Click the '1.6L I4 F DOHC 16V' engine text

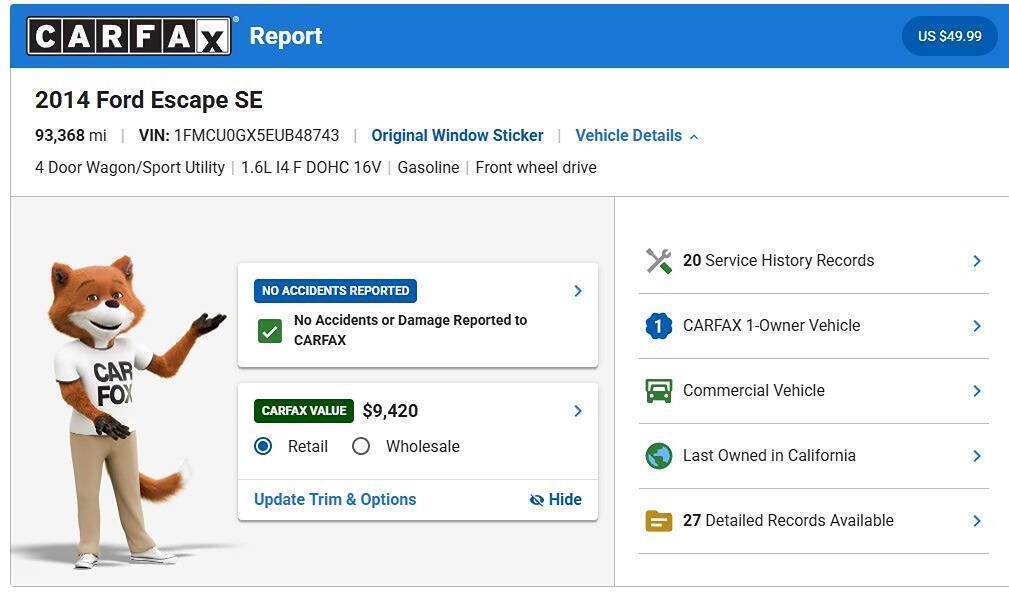[311, 168]
